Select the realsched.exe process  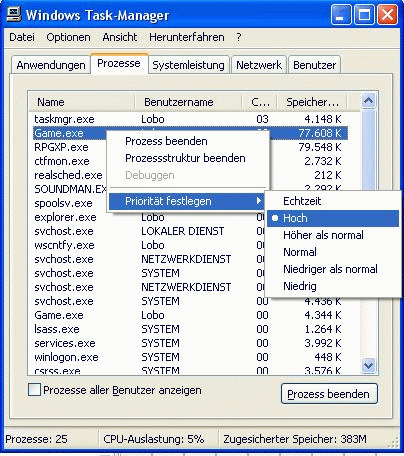click(68, 175)
